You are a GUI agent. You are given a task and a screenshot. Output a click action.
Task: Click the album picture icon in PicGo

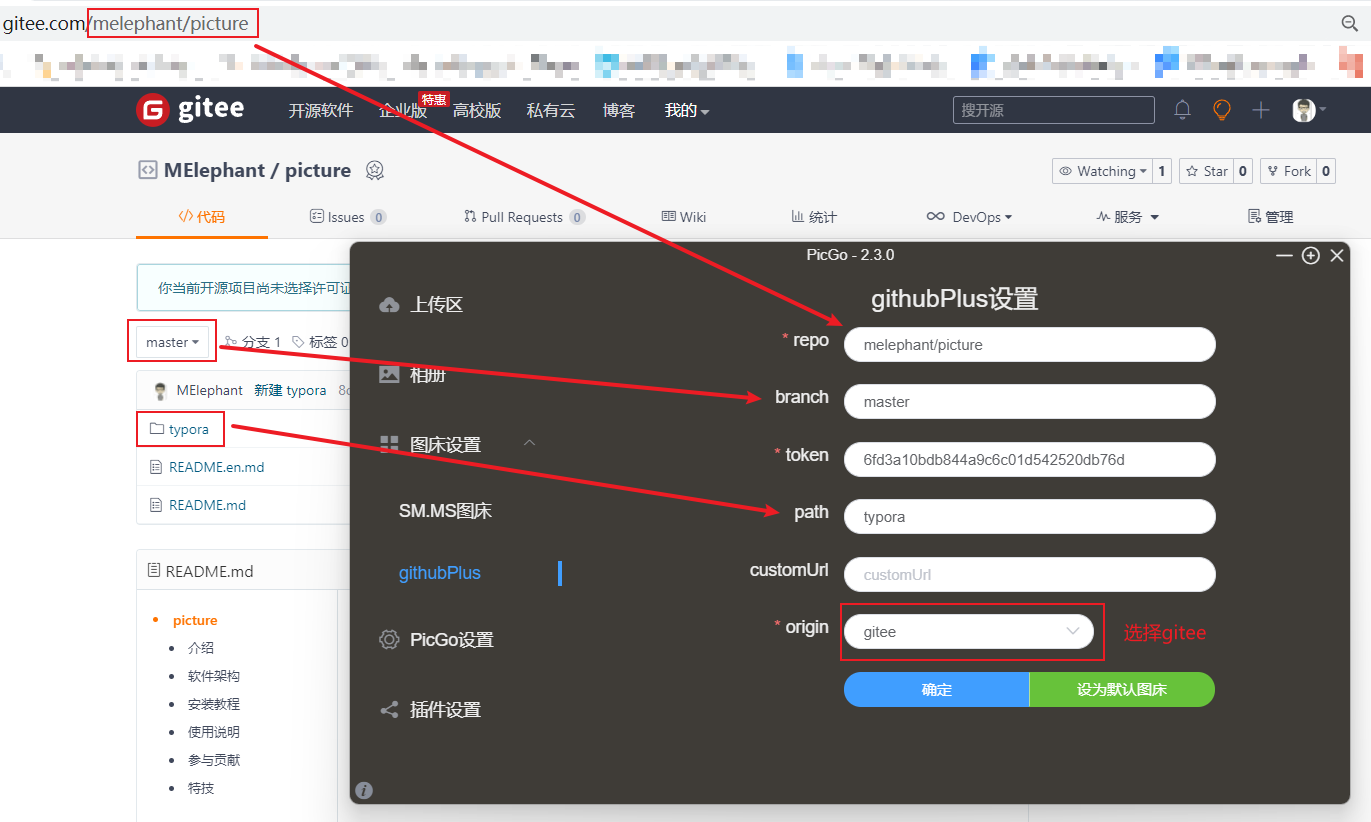[x=389, y=374]
